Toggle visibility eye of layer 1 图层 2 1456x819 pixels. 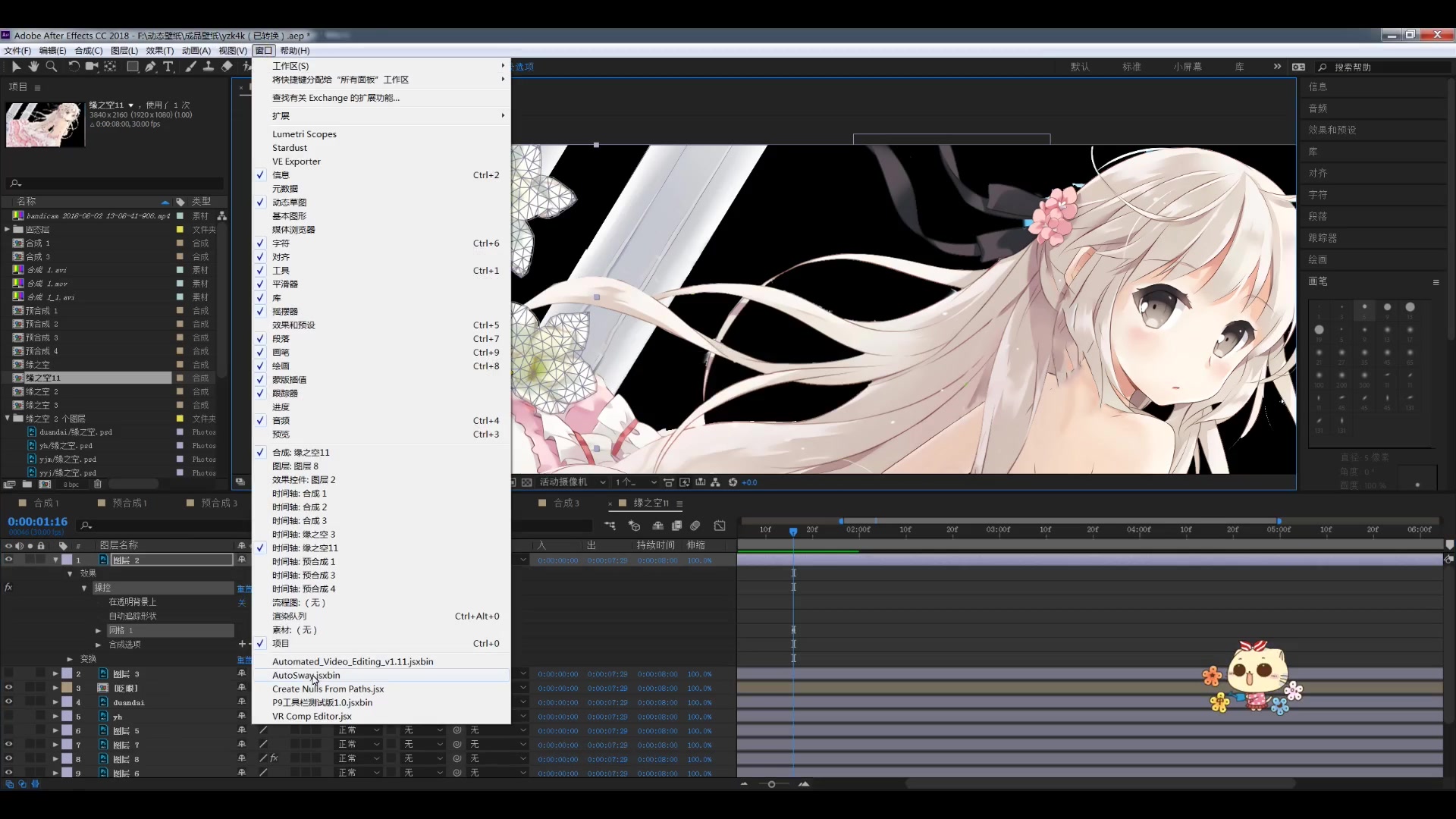(x=9, y=560)
